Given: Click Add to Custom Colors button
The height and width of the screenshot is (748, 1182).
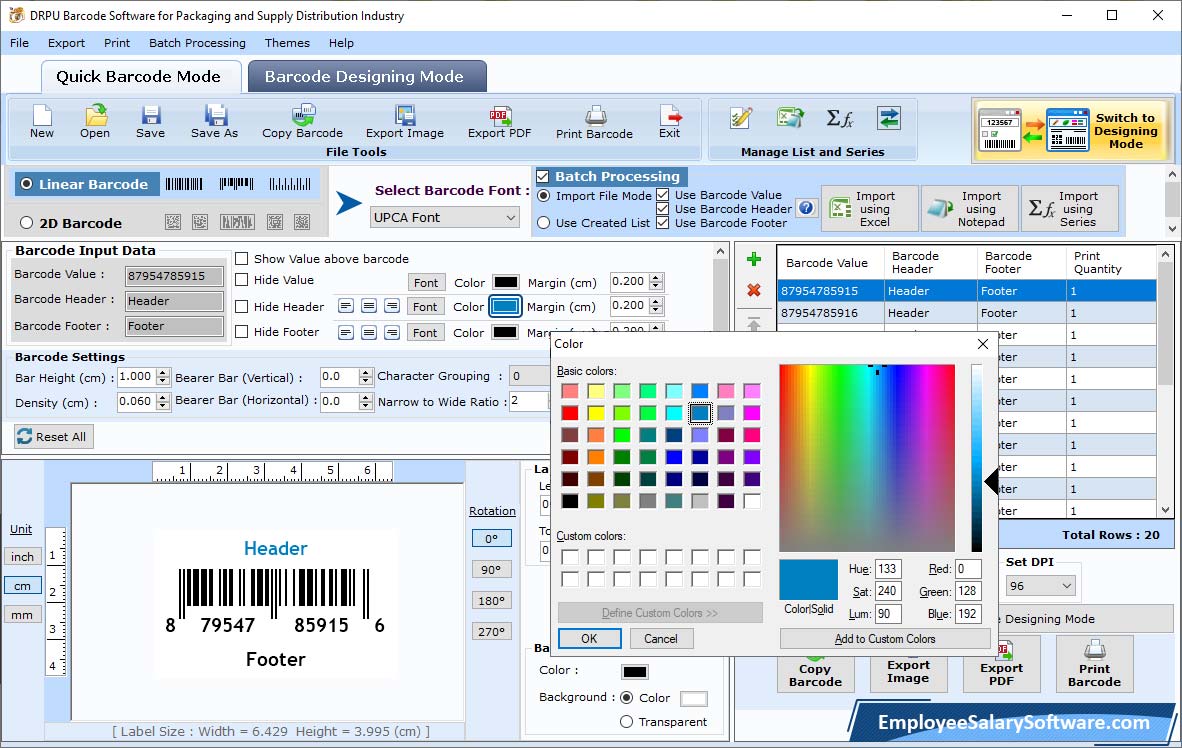Looking at the screenshot, I should [885, 639].
